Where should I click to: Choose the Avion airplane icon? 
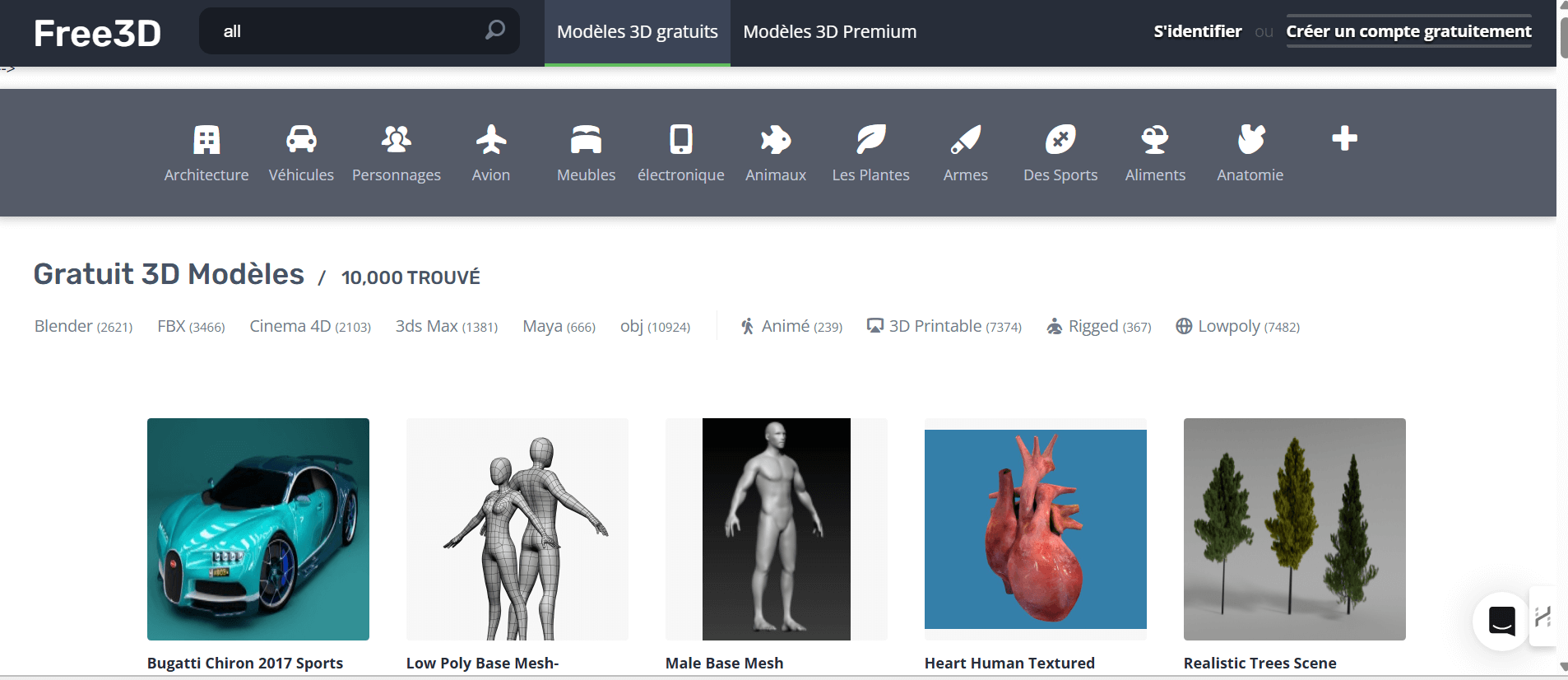(491, 139)
